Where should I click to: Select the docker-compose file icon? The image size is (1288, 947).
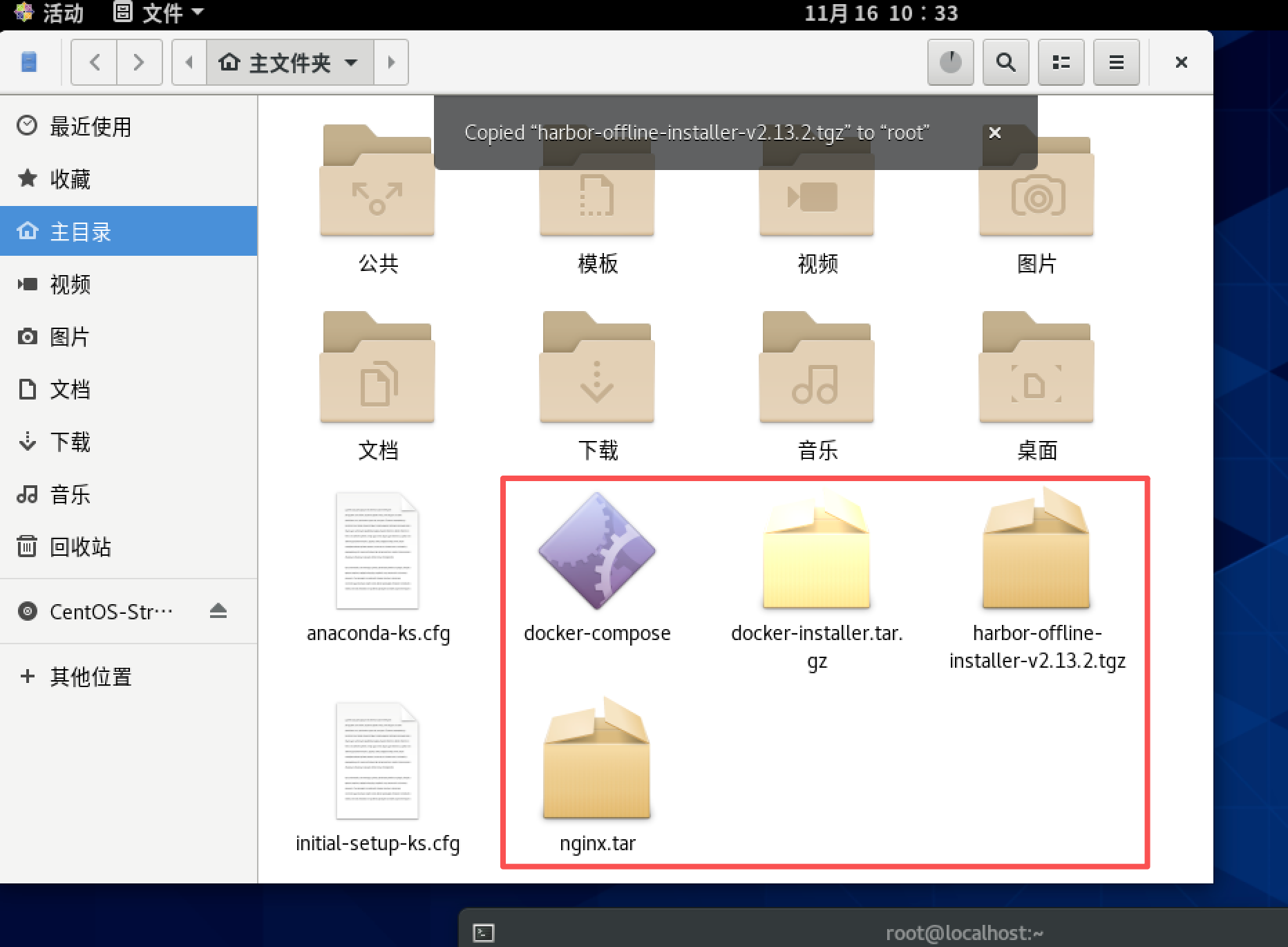click(x=597, y=551)
